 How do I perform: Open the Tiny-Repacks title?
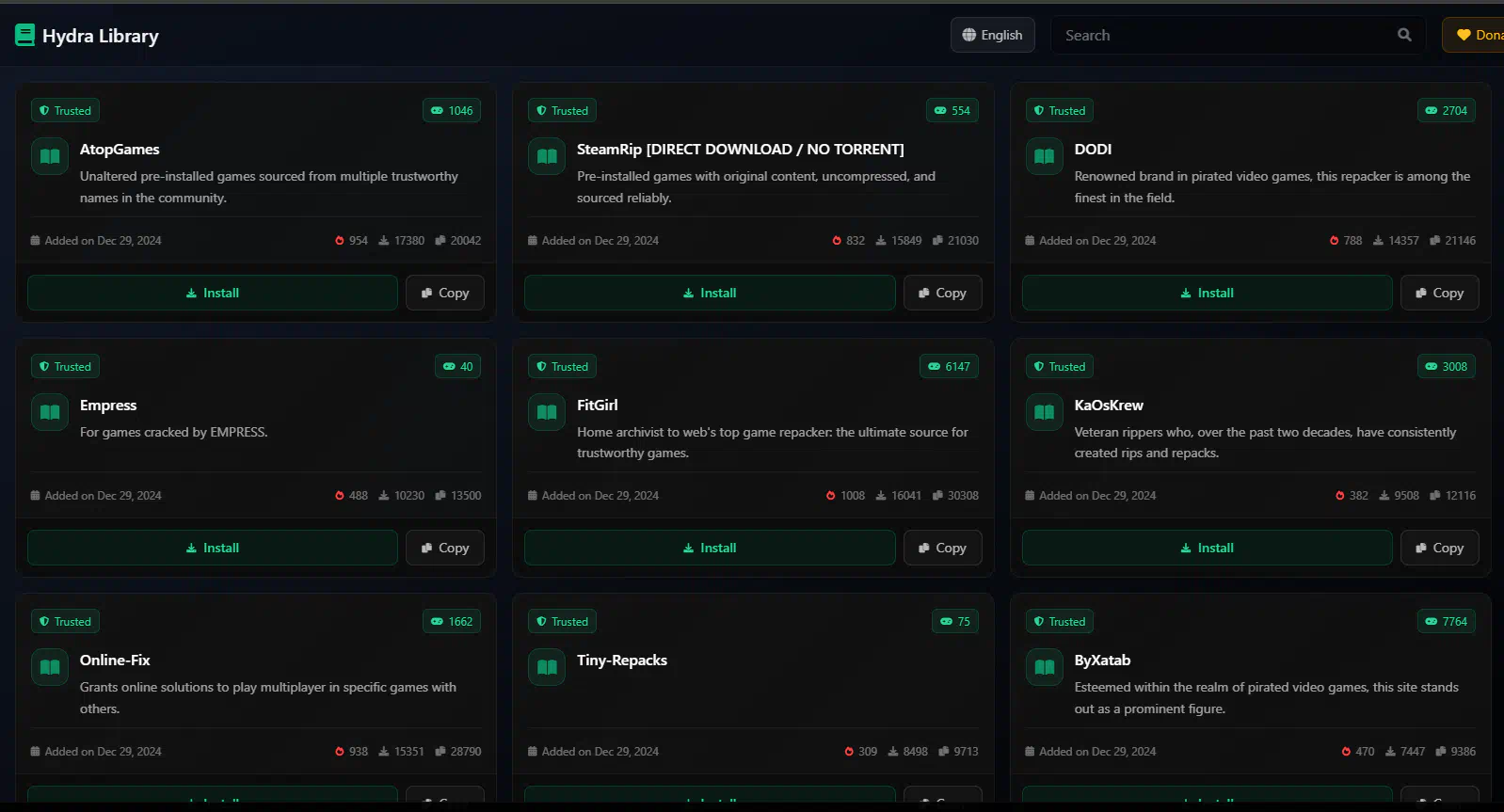[622, 660]
